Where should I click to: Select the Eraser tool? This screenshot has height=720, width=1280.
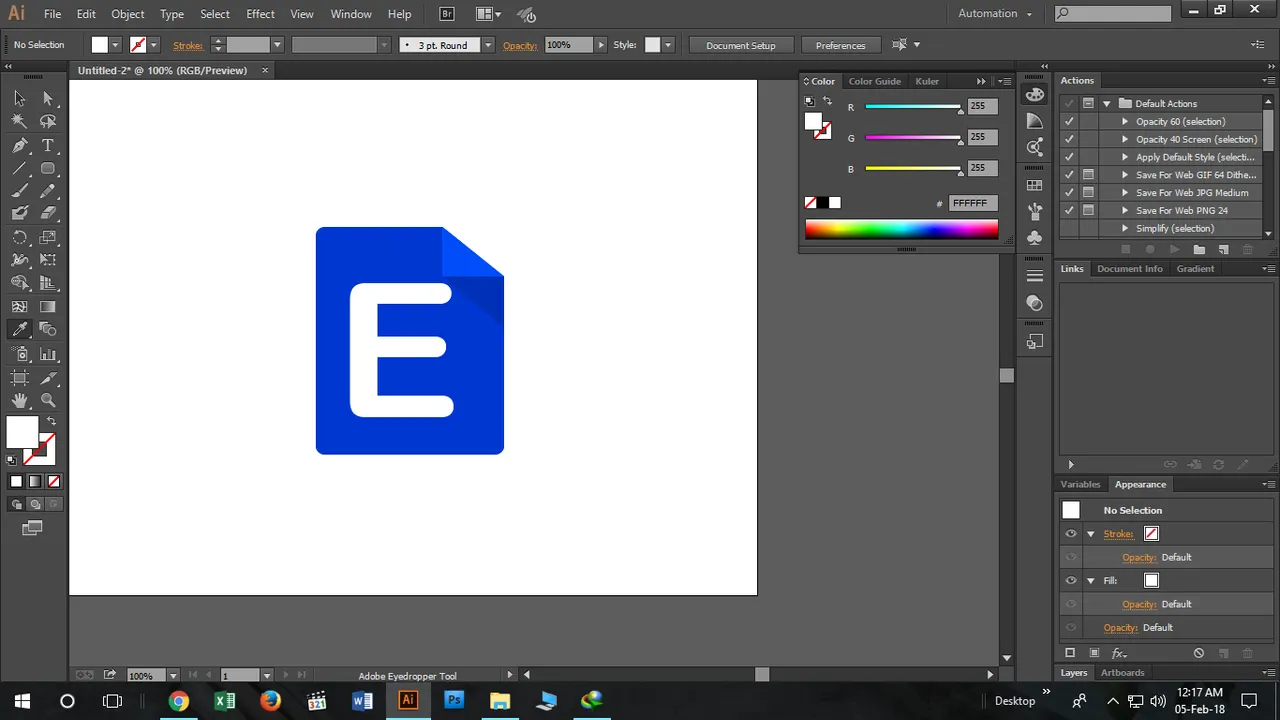point(47,213)
